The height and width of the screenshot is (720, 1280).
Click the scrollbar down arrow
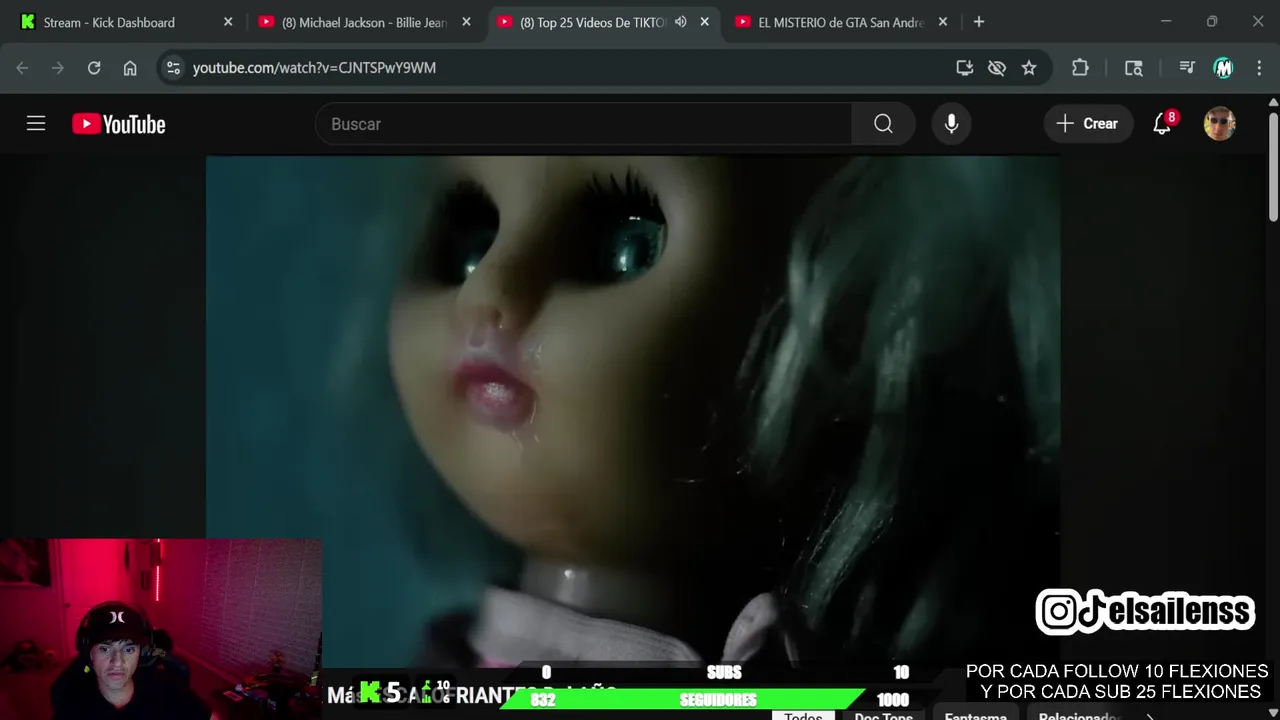pos(1273,713)
